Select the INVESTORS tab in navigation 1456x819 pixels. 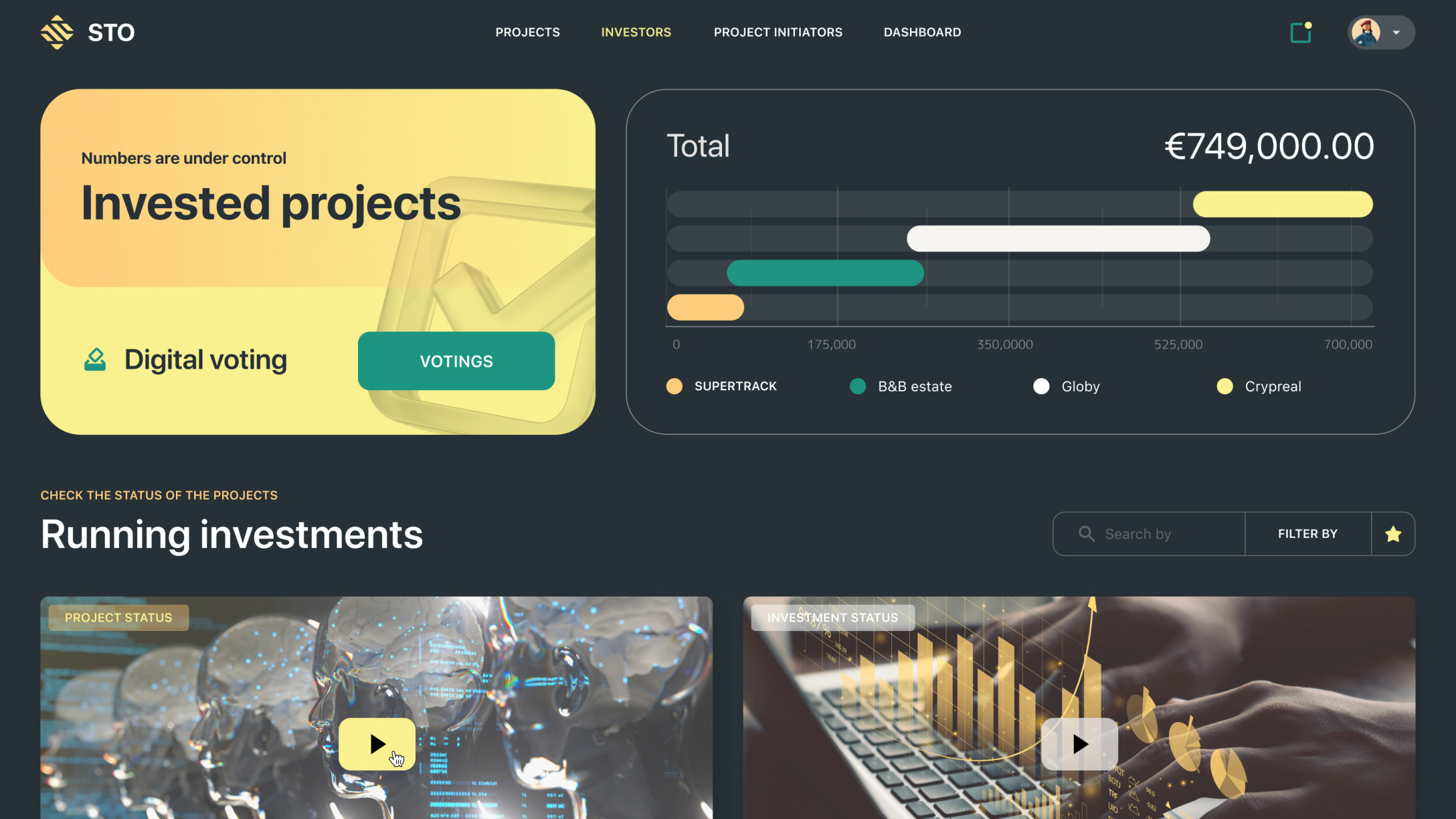click(x=636, y=32)
